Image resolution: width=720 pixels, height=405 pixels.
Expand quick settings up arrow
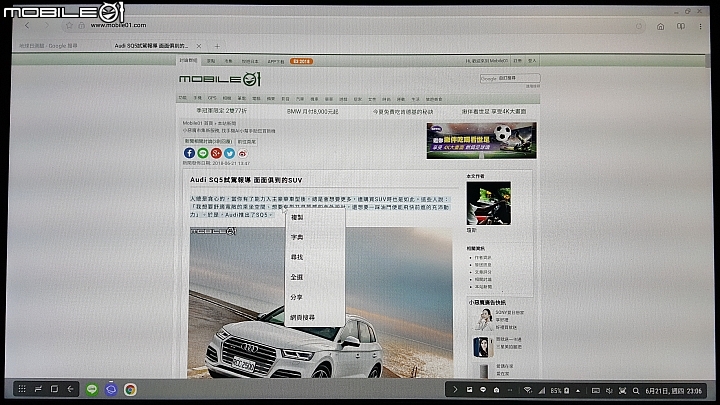coord(578,391)
